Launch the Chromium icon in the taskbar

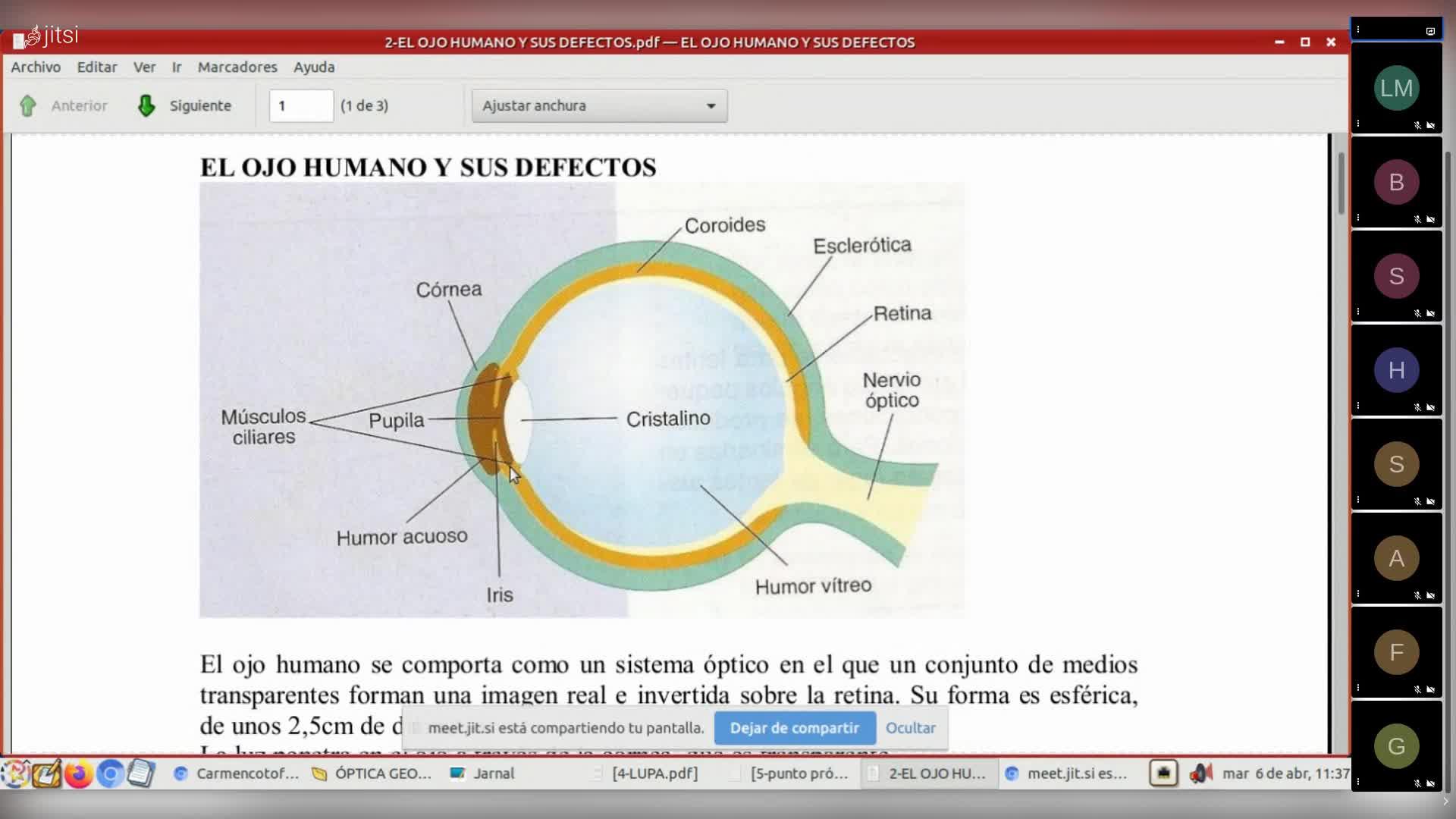pyautogui.click(x=110, y=773)
